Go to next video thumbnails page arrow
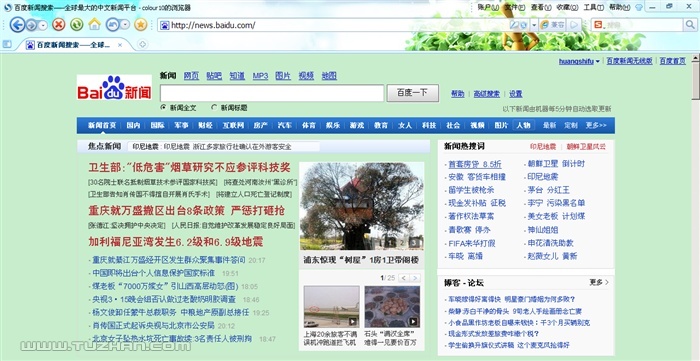Screen dimensions: 700x361 pos(415,278)
